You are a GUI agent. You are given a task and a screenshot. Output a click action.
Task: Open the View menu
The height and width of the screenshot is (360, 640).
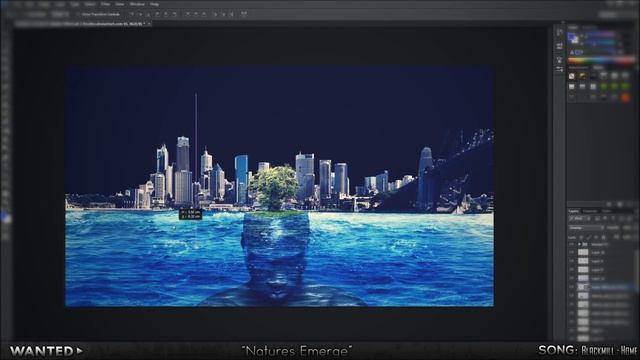pyautogui.click(x=120, y=4)
